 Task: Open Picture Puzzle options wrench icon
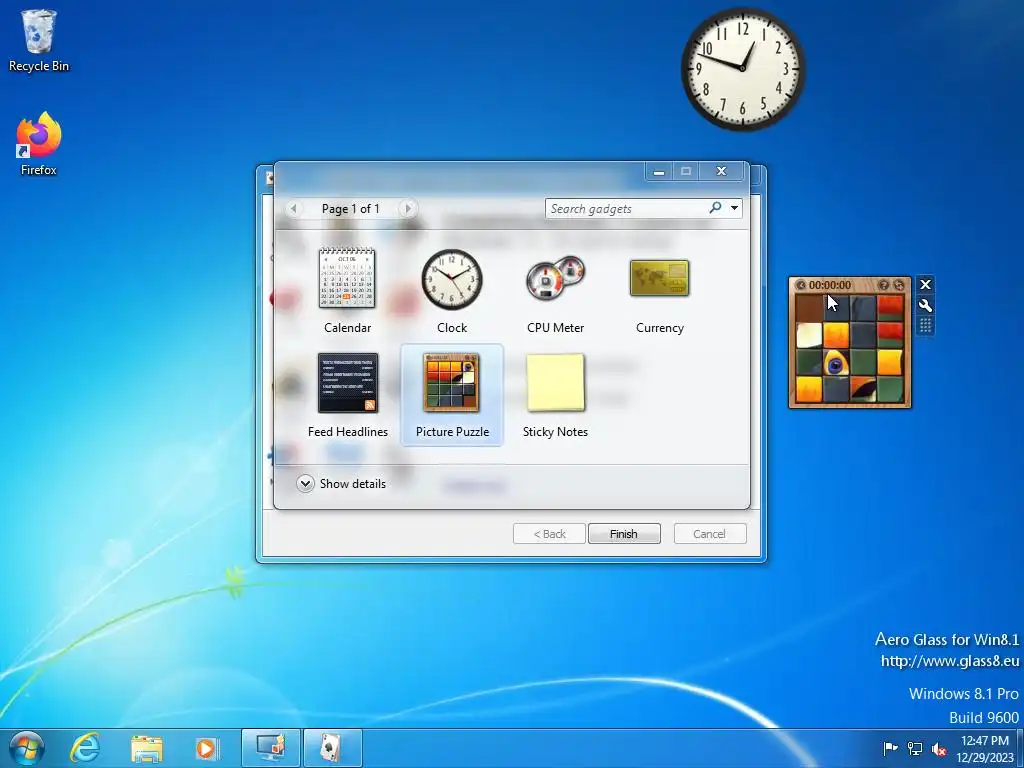(x=925, y=306)
